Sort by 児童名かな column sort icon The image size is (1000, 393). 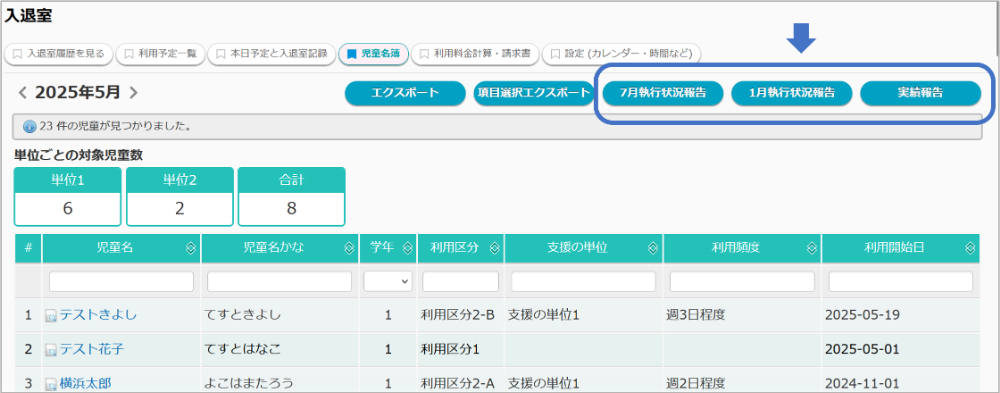coord(349,249)
